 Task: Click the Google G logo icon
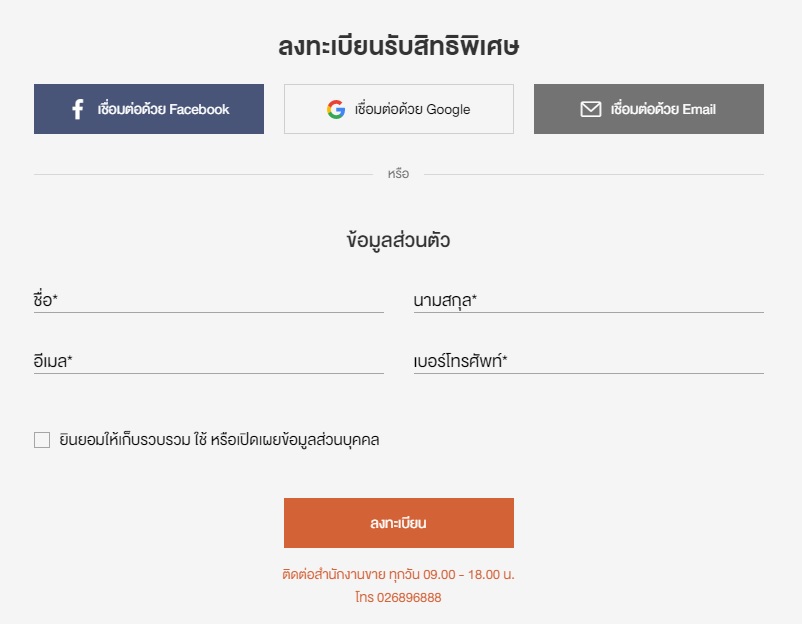click(x=336, y=109)
